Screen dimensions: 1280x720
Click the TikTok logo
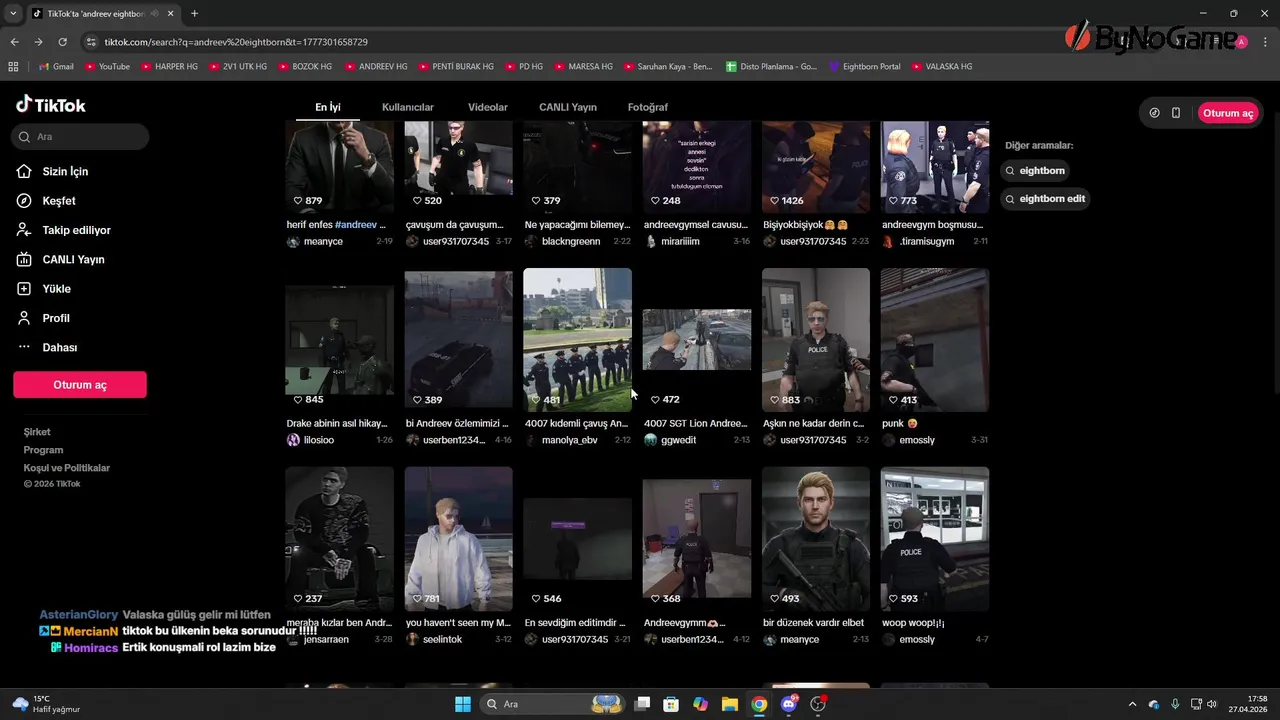click(x=51, y=105)
